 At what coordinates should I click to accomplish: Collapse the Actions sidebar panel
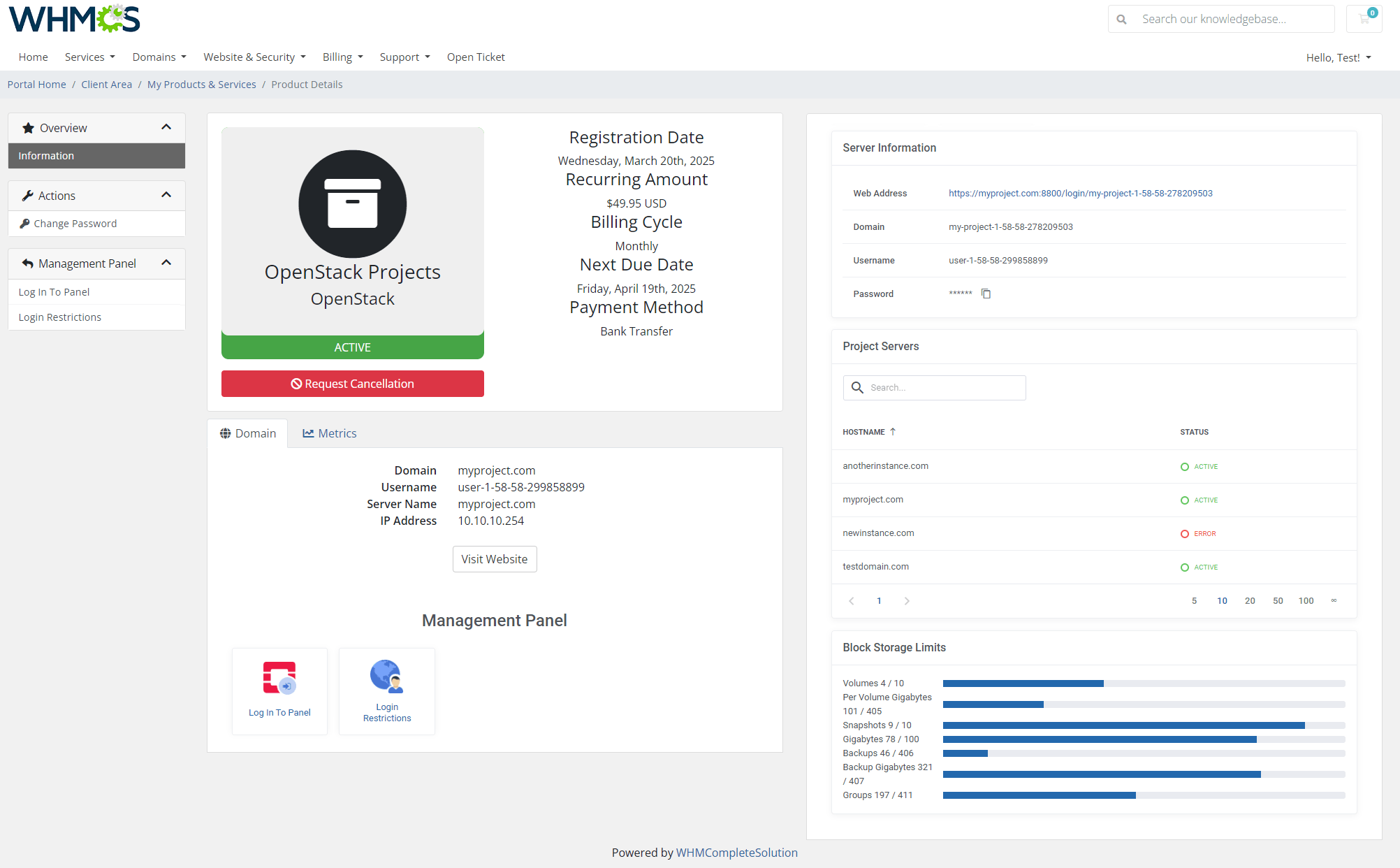coord(166,195)
